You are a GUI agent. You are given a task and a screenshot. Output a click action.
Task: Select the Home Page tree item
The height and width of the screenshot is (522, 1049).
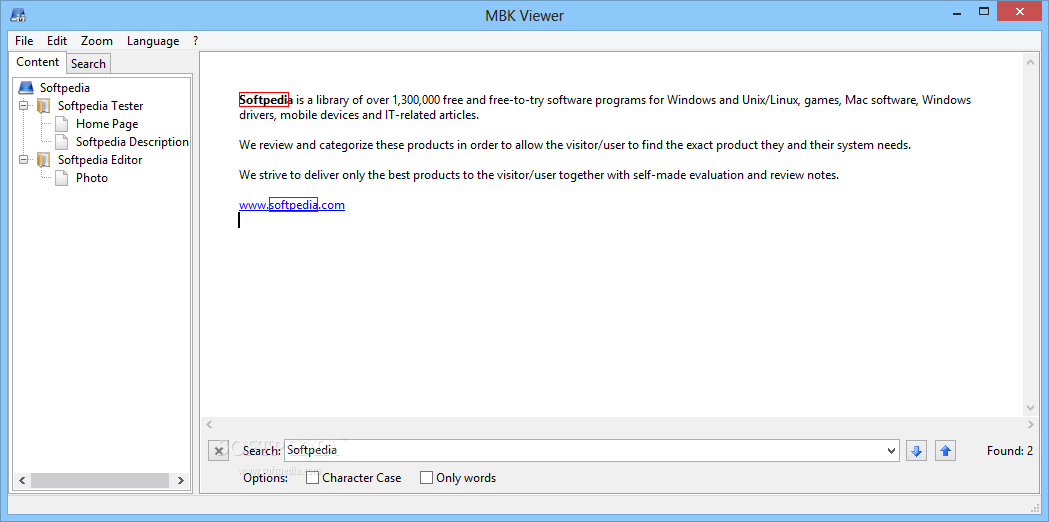[107, 124]
